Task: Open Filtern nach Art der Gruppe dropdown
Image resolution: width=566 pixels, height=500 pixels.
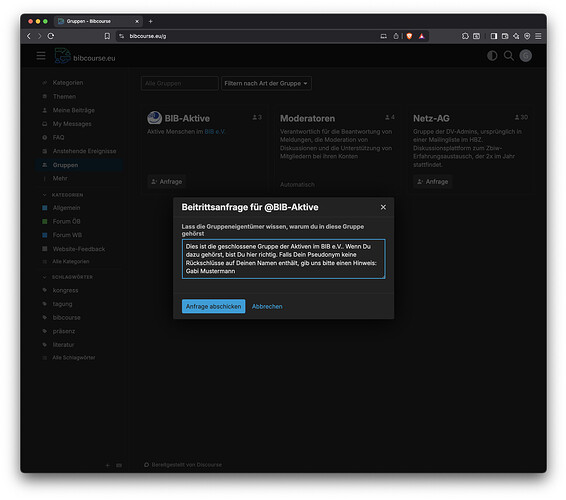Action: click(266, 83)
